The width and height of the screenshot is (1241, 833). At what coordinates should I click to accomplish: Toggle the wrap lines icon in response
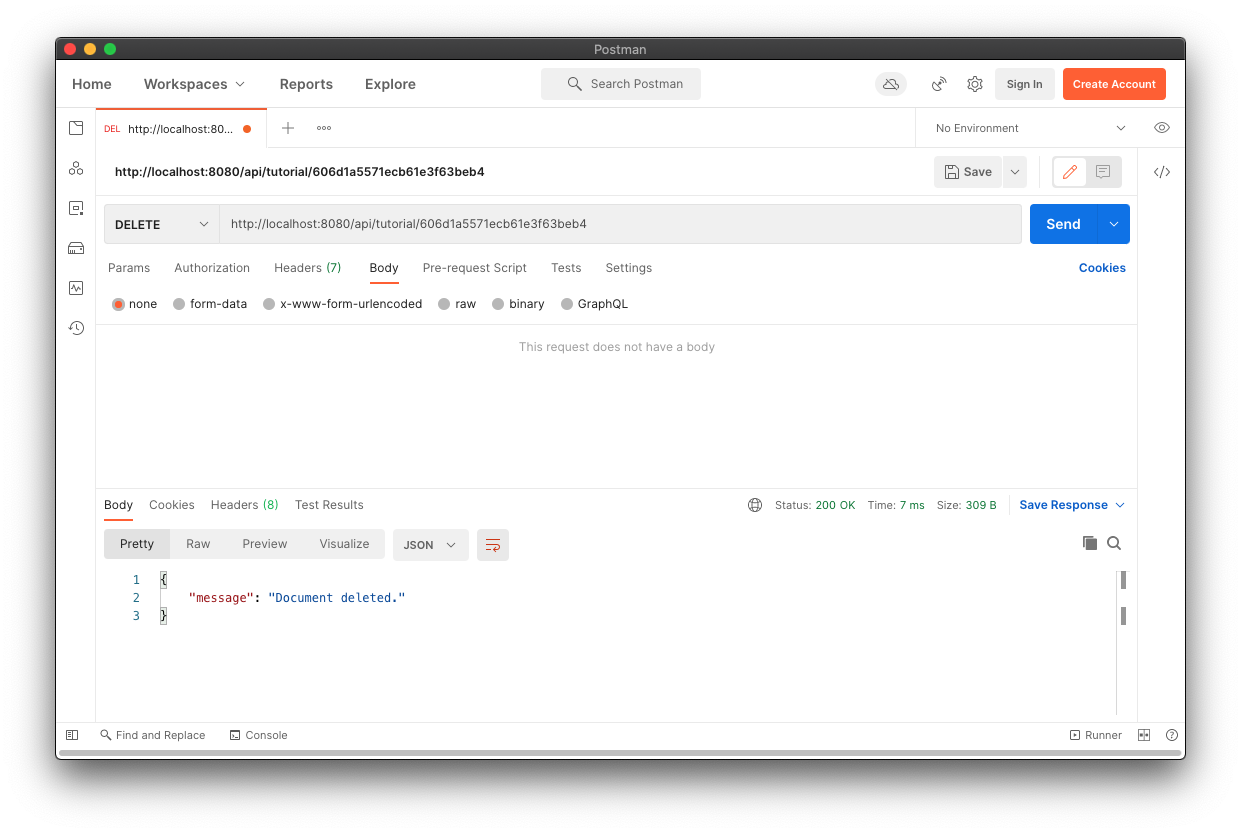click(493, 545)
